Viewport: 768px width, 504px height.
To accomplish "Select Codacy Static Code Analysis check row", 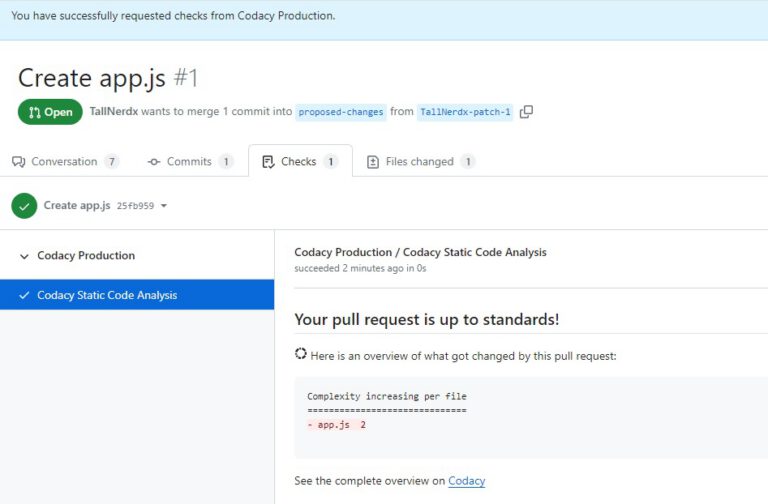I will pyautogui.click(x=137, y=295).
